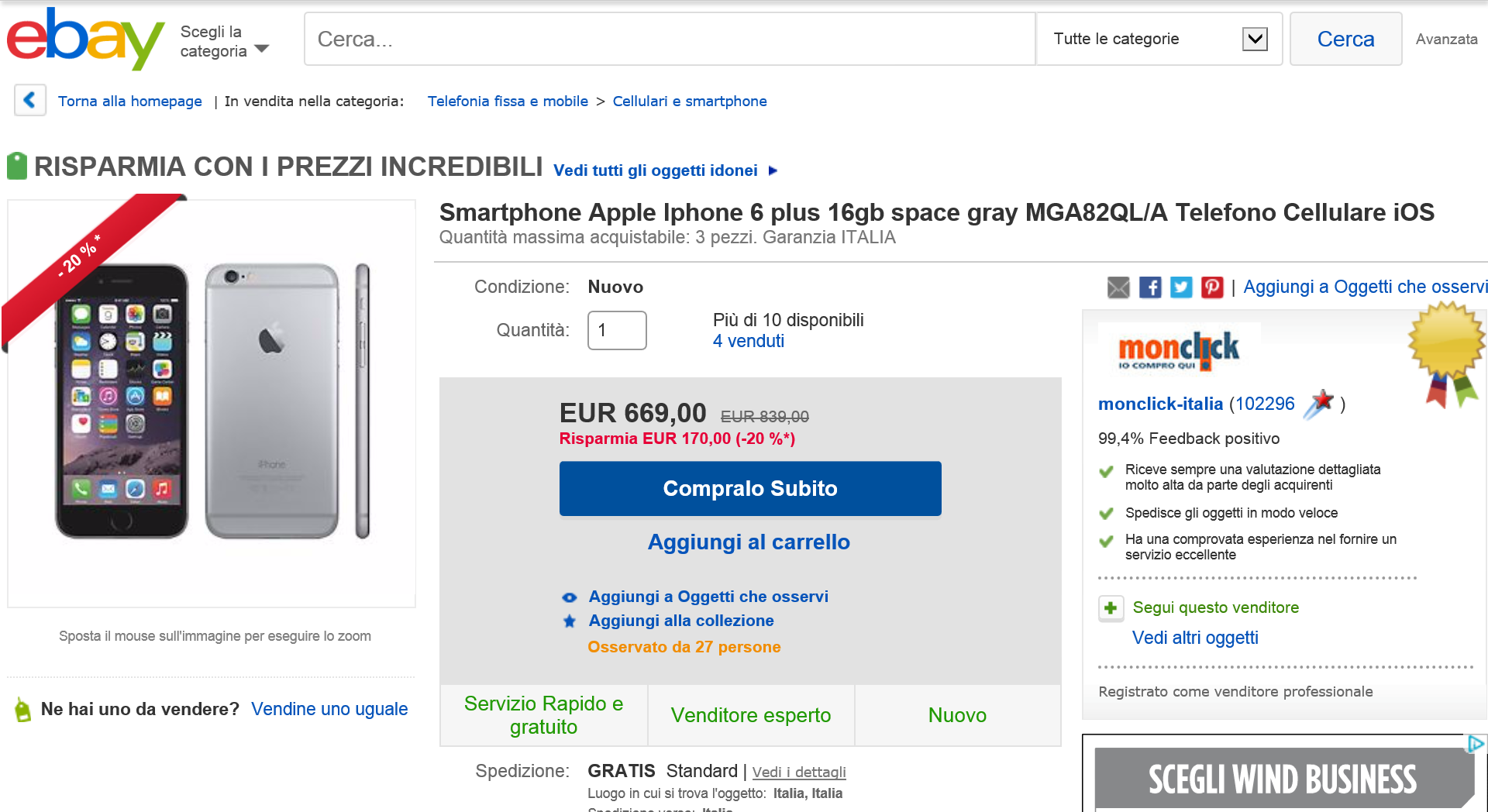Click arrow next to Vedi tutti gli oggetti idonei
Viewport: 1488px width, 812px height.
pyautogui.click(x=773, y=170)
